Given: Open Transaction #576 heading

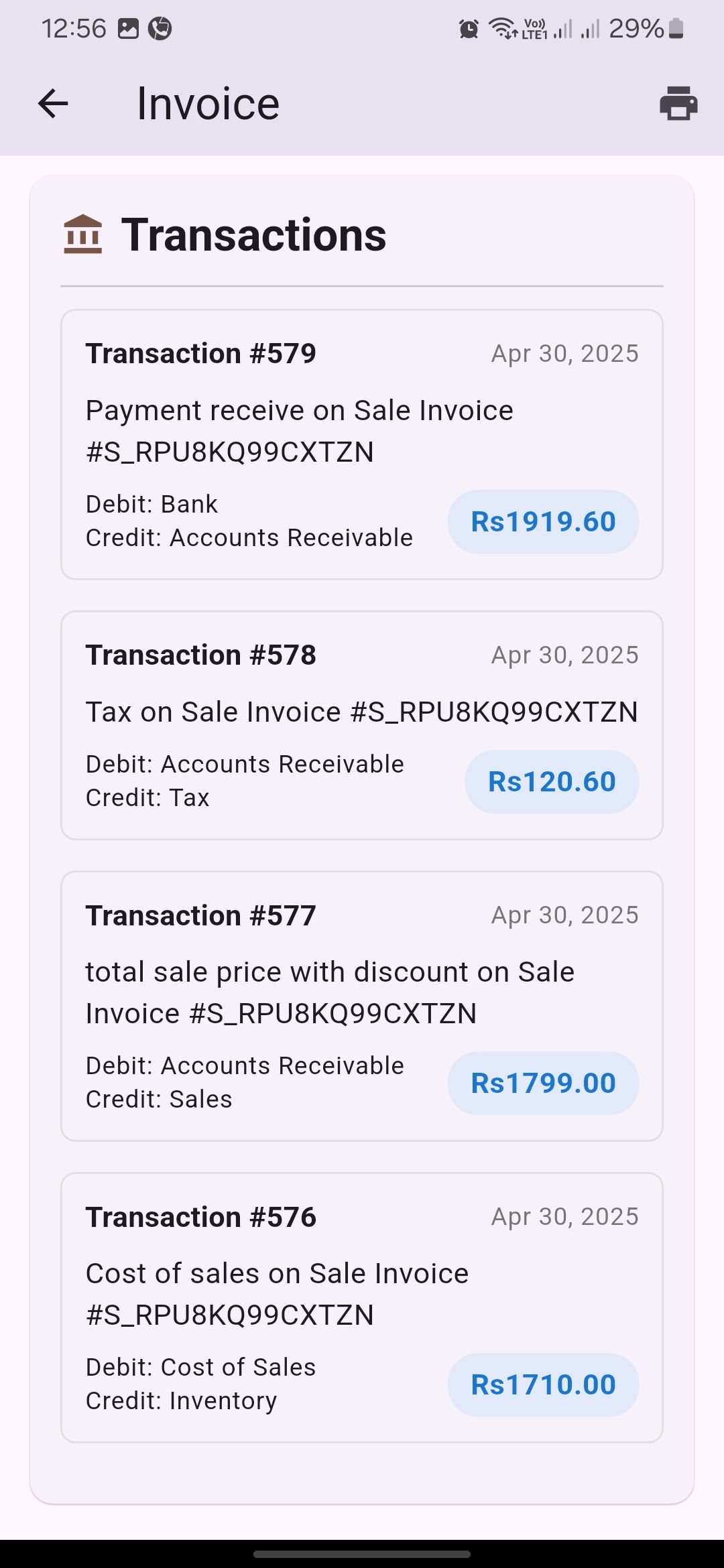Looking at the screenshot, I should [x=200, y=1217].
